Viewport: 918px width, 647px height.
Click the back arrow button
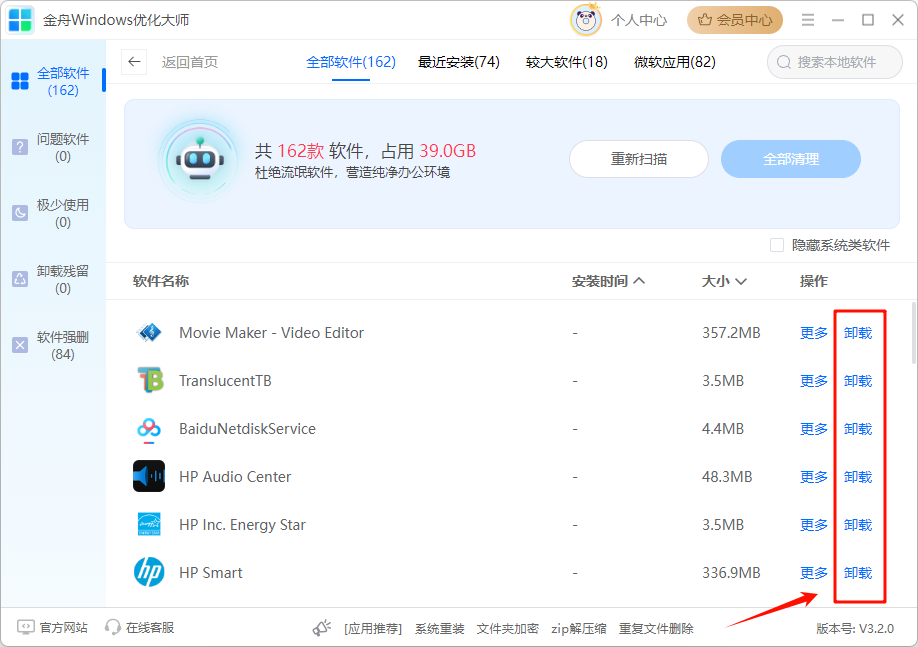pyautogui.click(x=134, y=62)
